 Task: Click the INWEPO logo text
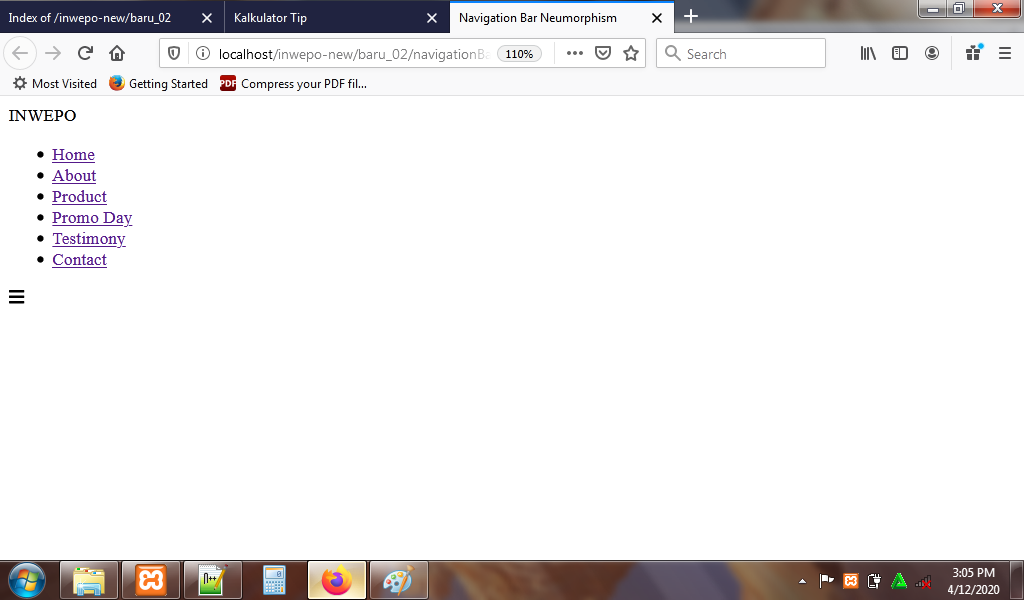click(42, 116)
